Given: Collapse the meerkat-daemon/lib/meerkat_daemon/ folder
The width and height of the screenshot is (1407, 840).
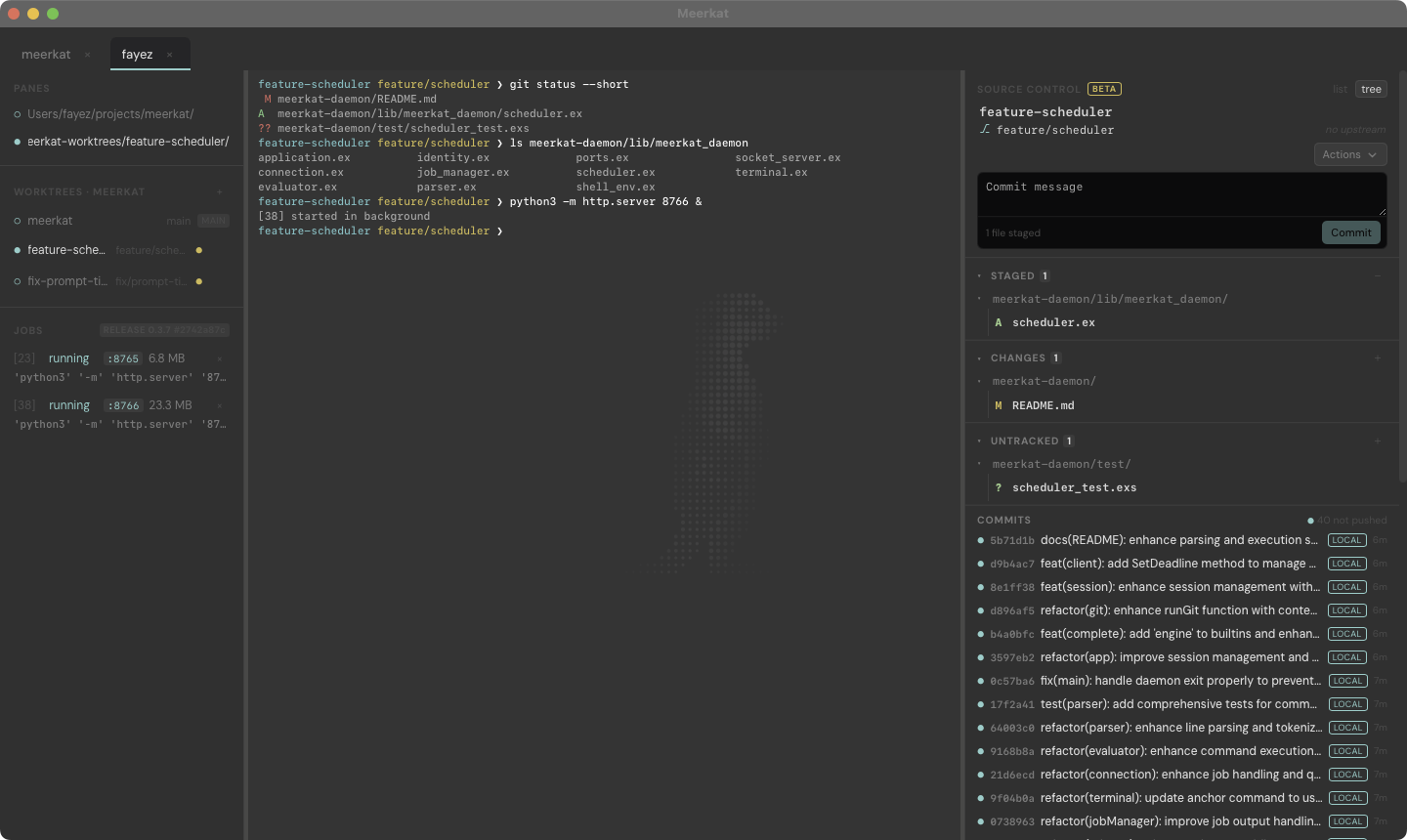Looking at the screenshot, I should [980, 300].
